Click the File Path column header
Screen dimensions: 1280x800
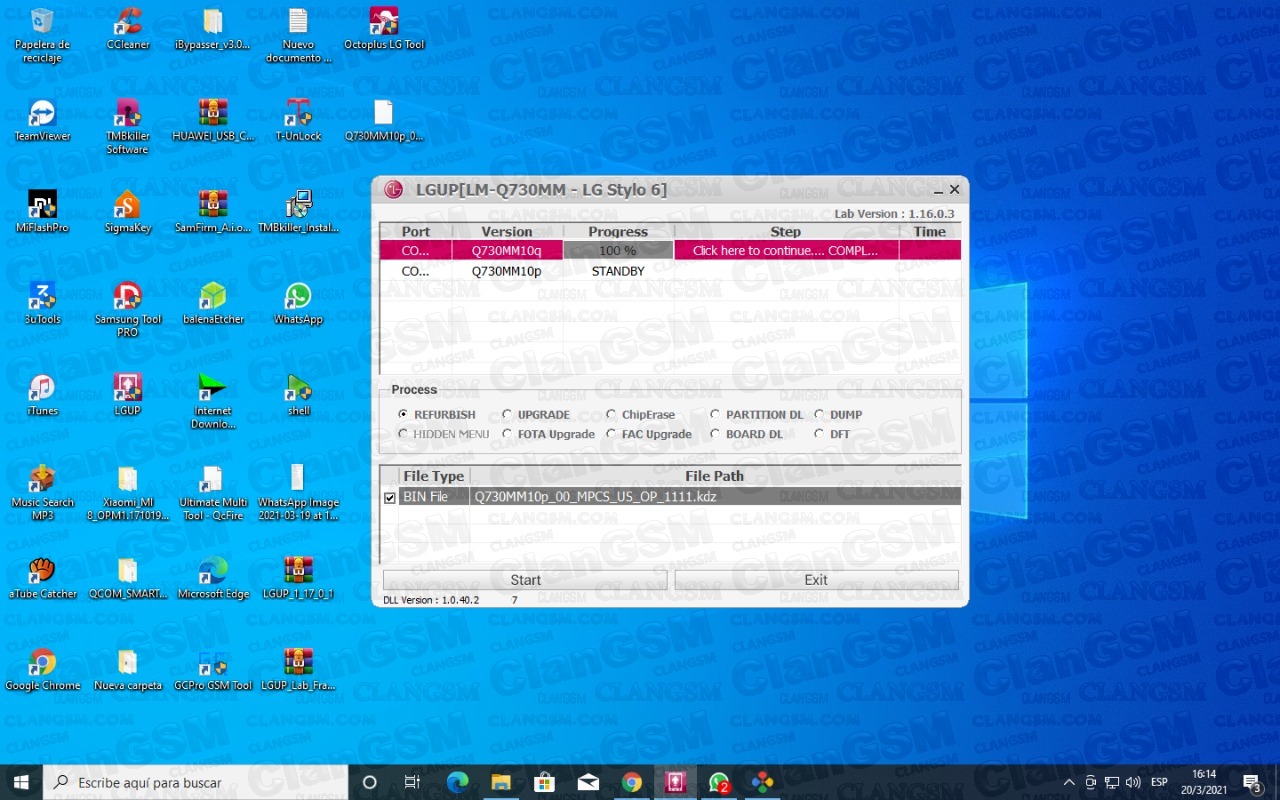[x=715, y=476]
